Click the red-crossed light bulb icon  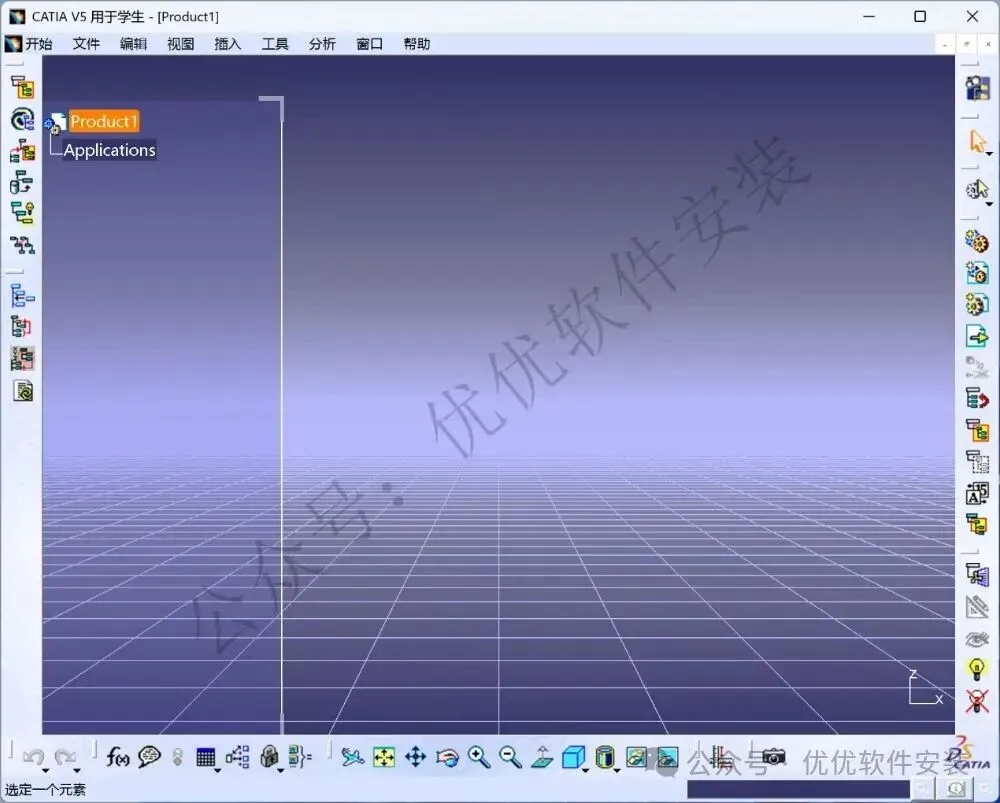[x=976, y=701]
